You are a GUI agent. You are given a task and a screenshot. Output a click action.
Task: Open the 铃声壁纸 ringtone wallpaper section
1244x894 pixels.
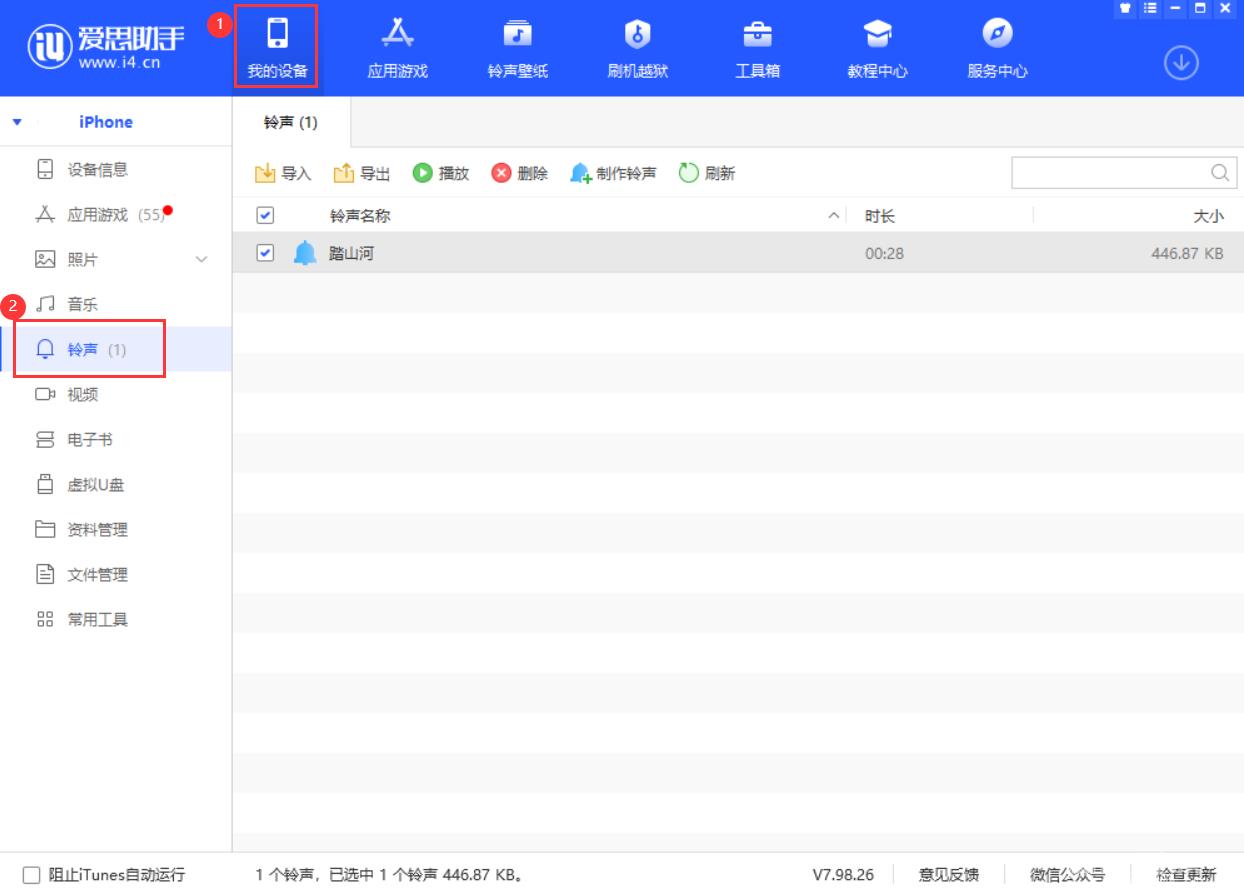[x=517, y=48]
